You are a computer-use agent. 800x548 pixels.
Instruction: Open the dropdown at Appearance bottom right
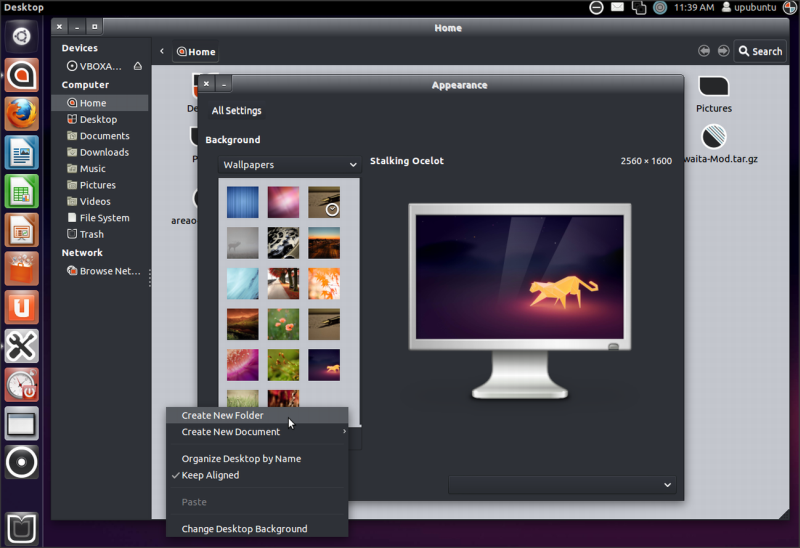click(562, 485)
